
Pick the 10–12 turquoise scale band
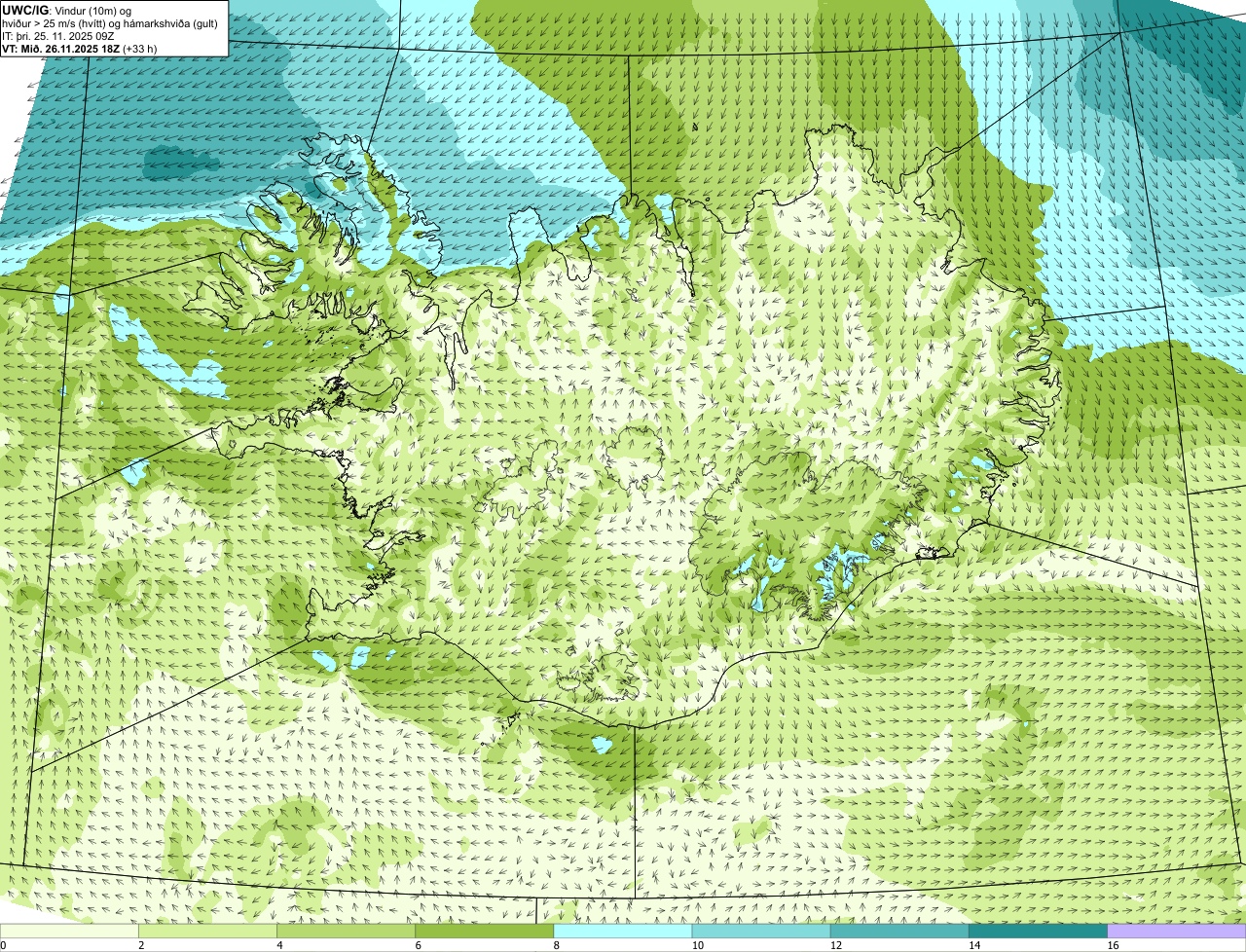(762, 932)
